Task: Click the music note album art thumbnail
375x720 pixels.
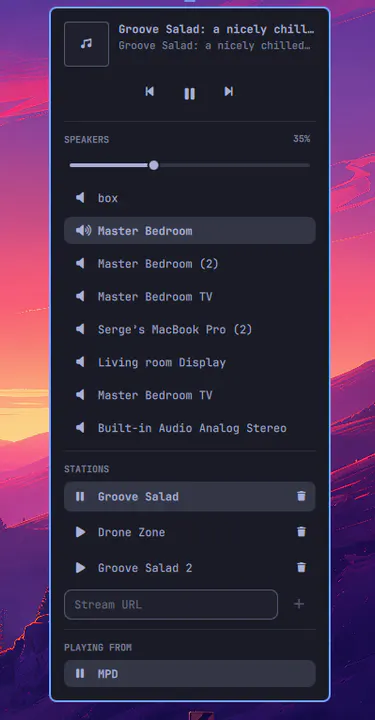Action: [x=87, y=44]
